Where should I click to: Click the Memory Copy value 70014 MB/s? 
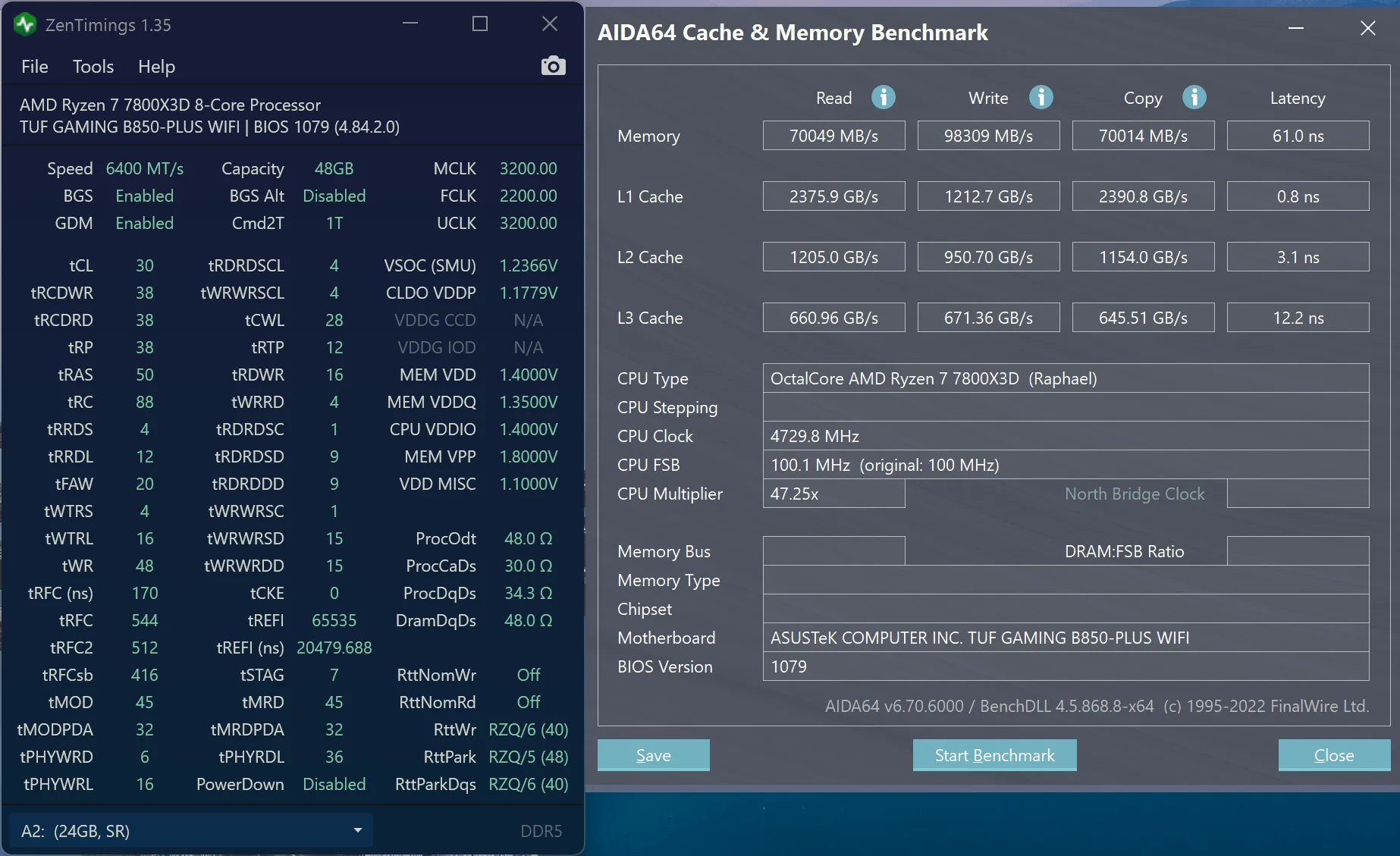coord(1144,136)
